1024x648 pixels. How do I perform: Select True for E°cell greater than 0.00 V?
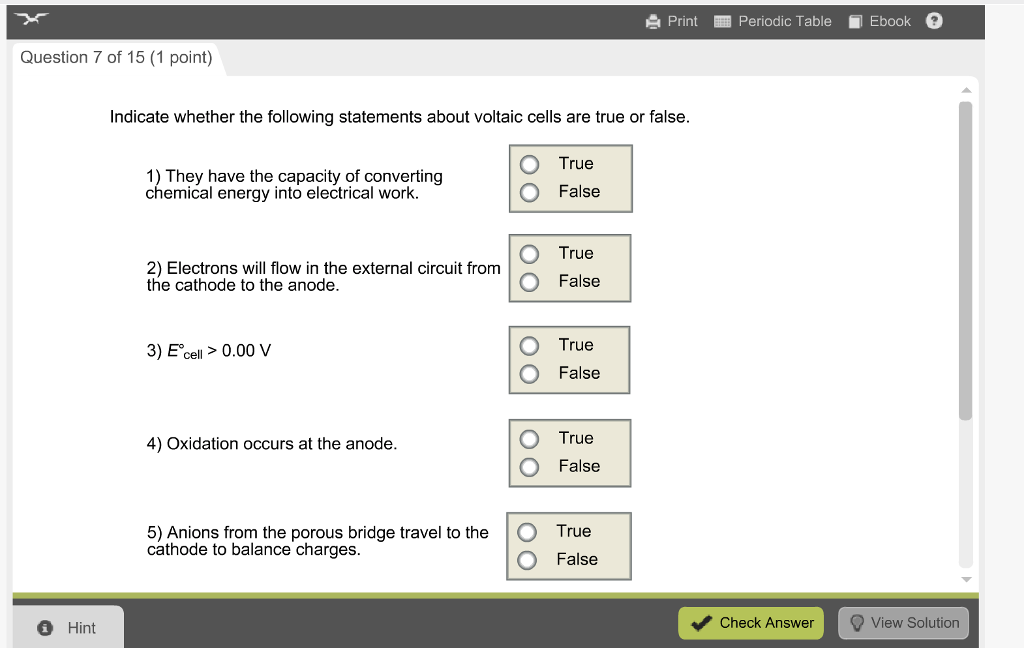point(528,344)
